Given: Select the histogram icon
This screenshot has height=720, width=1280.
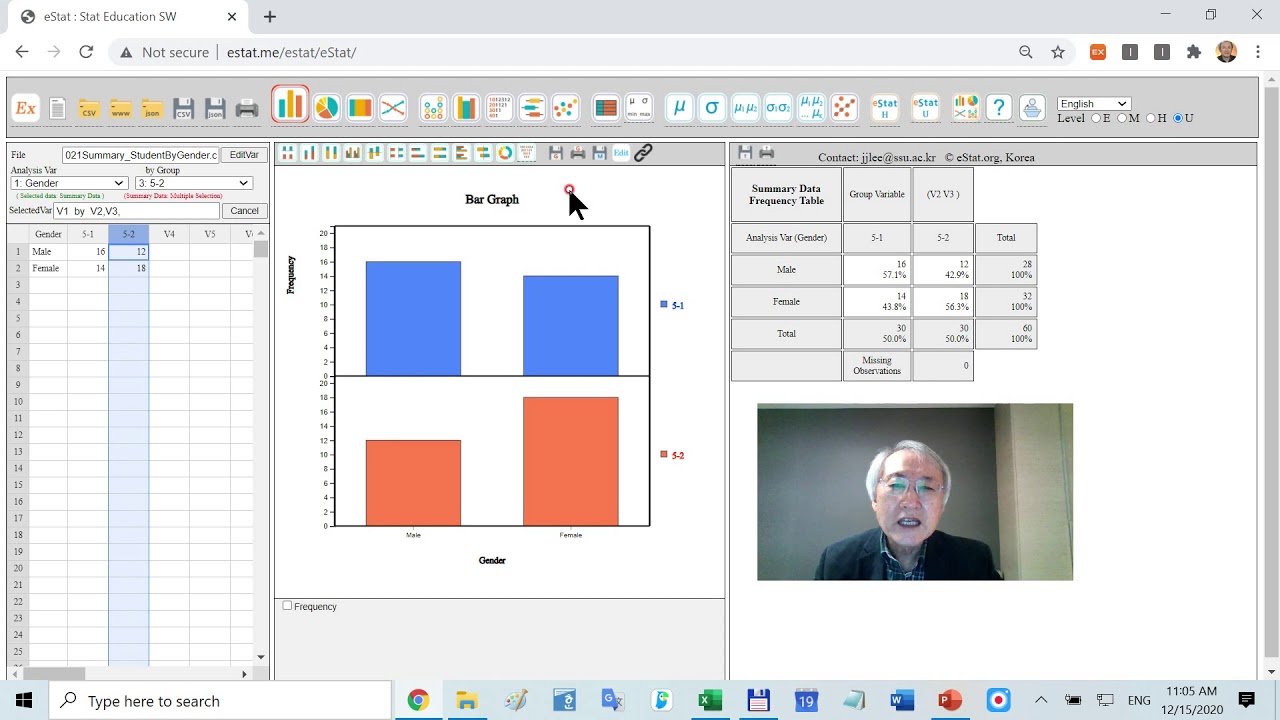Looking at the screenshot, I should coord(466,108).
